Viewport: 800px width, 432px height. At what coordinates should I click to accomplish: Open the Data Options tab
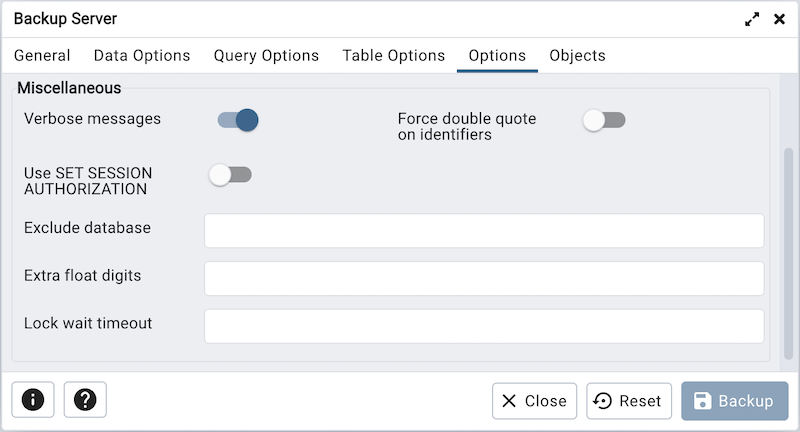click(x=142, y=56)
